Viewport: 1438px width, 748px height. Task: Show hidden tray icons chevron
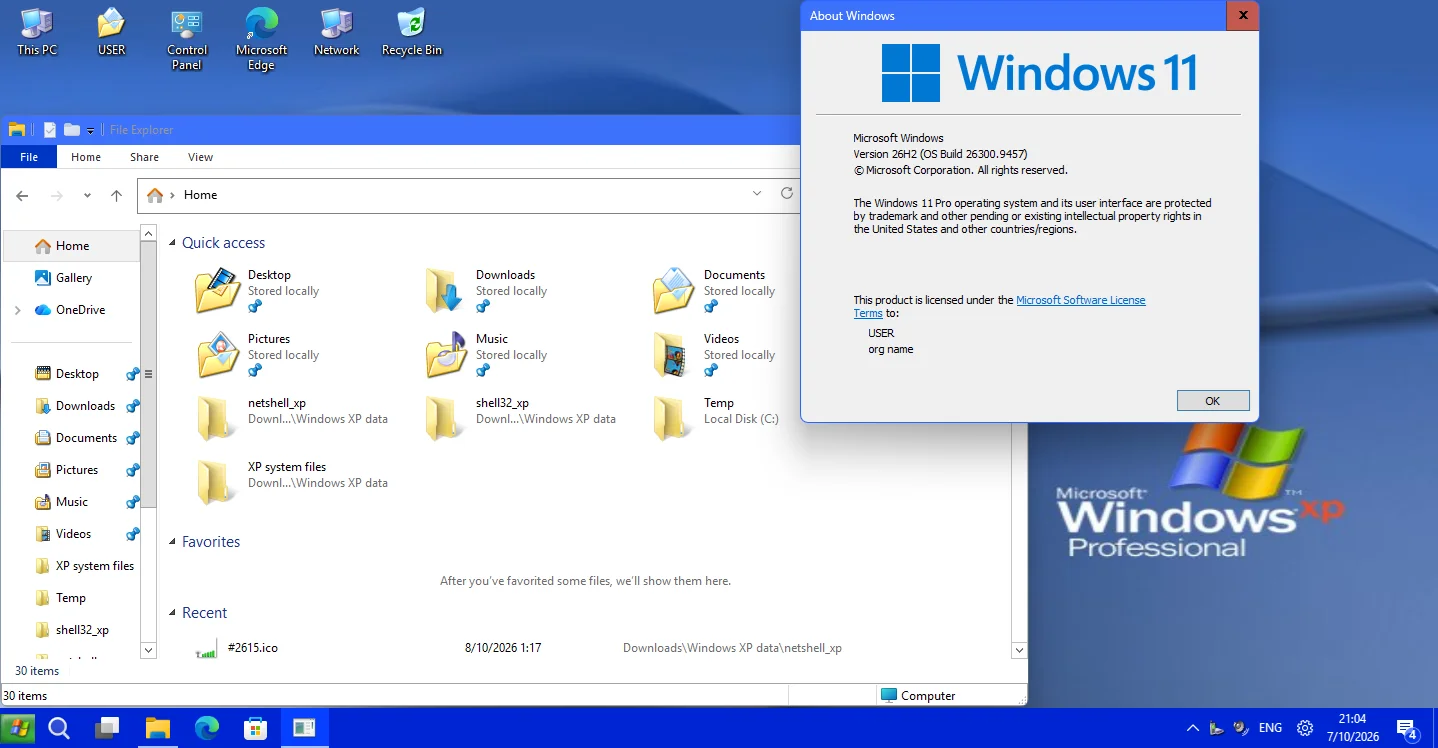coord(1192,728)
